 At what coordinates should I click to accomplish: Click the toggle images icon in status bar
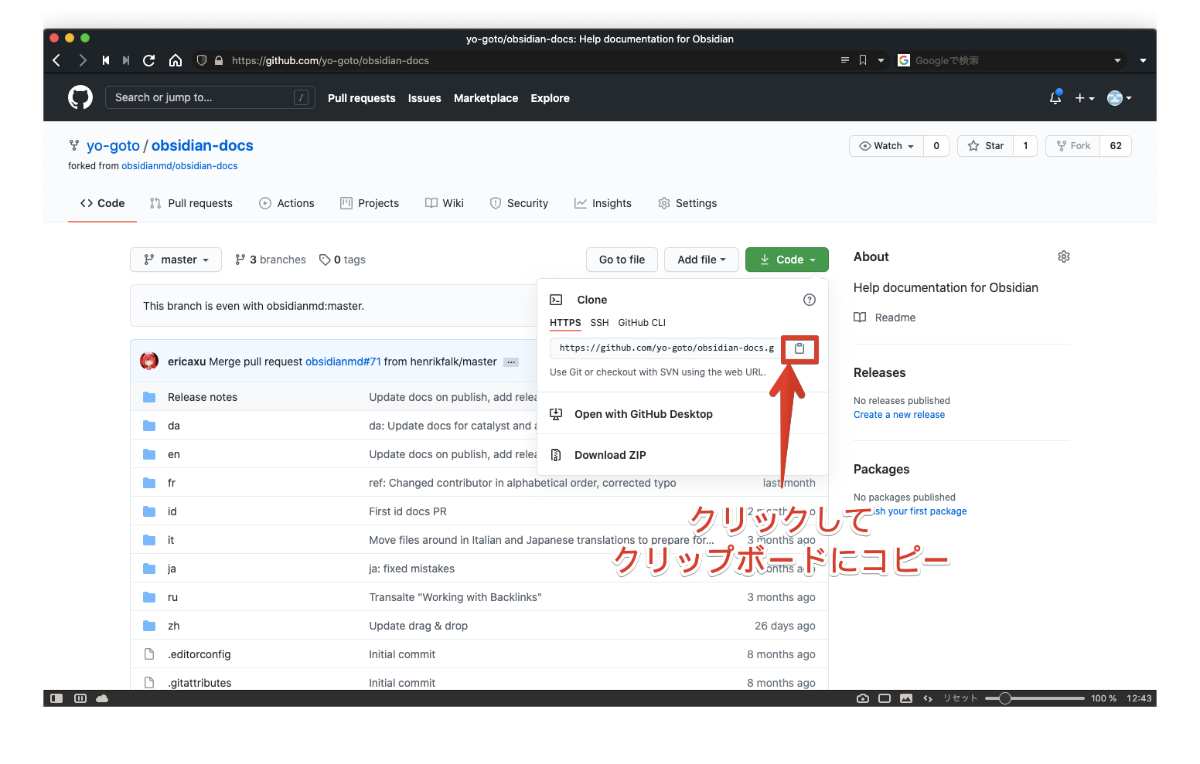click(x=906, y=698)
